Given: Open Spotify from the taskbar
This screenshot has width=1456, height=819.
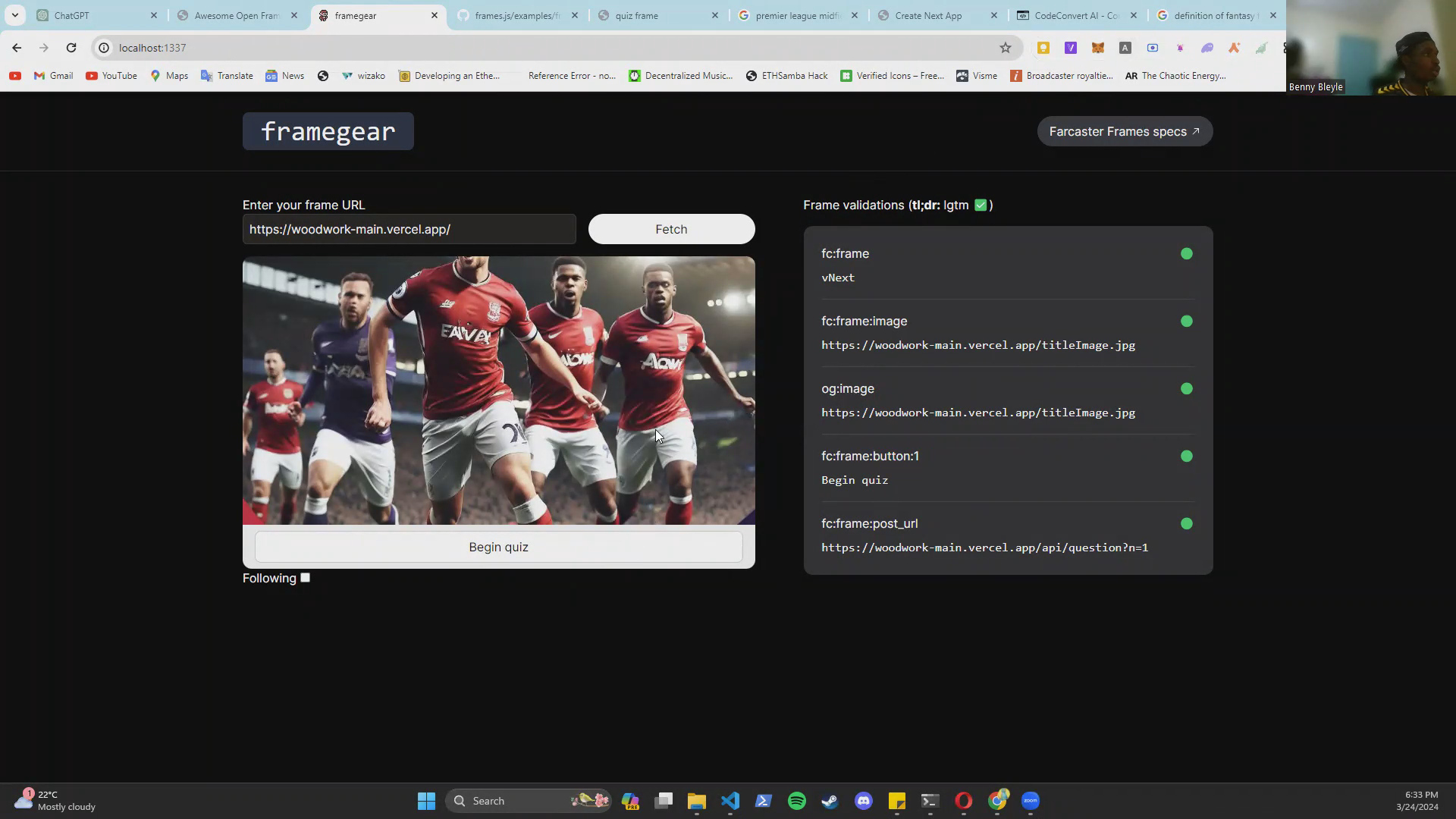Looking at the screenshot, I should (x=797, y=801).
